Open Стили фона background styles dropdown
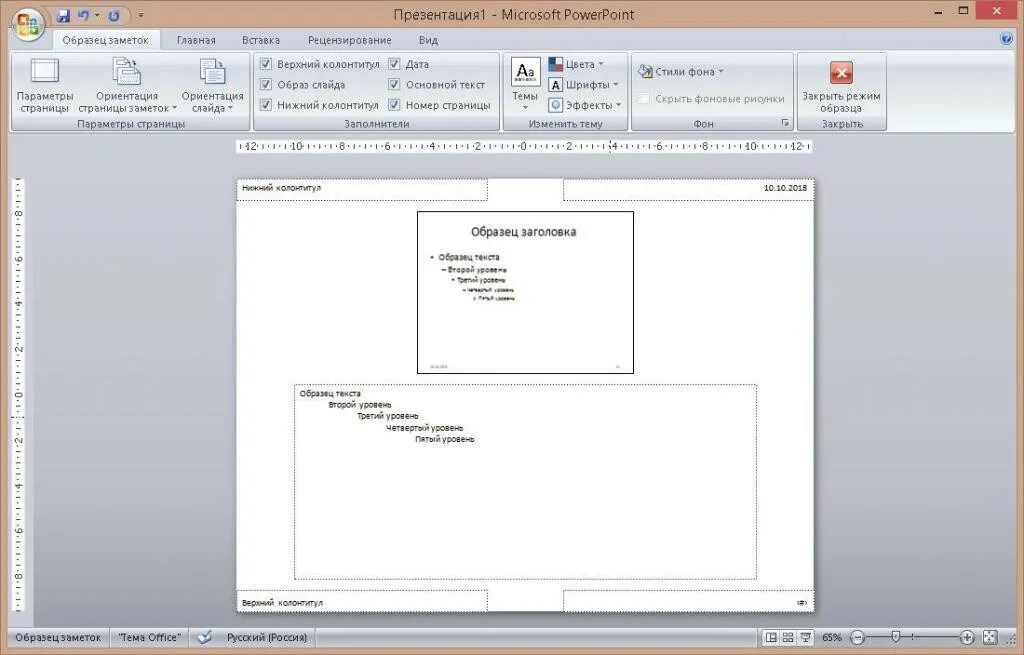 tap(681, 71)
